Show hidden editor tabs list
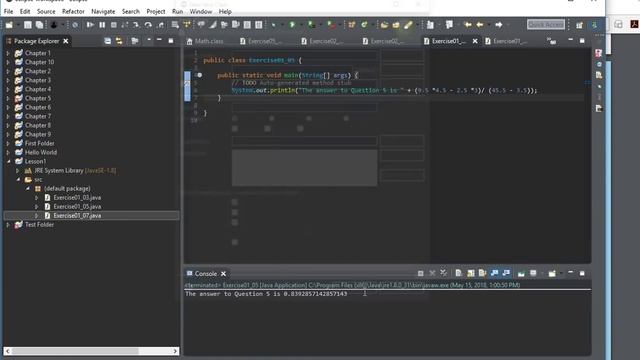Screen dimensions: 640x360 click(x=551, y=41)
